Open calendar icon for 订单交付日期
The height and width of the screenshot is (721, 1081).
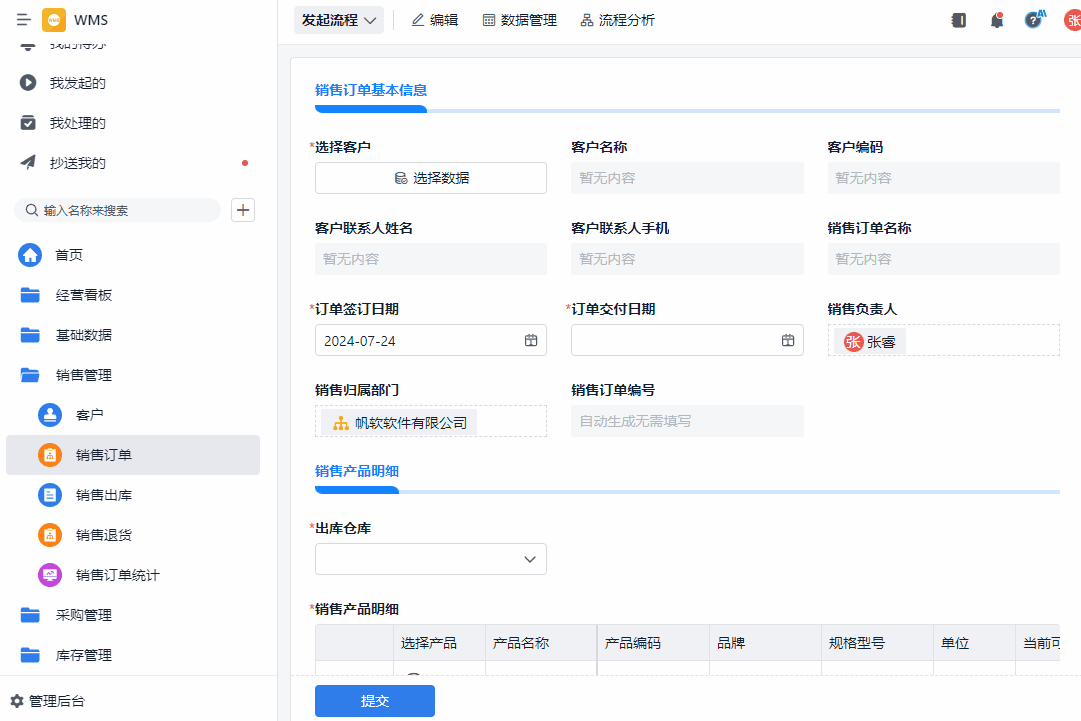click(788, 341)
